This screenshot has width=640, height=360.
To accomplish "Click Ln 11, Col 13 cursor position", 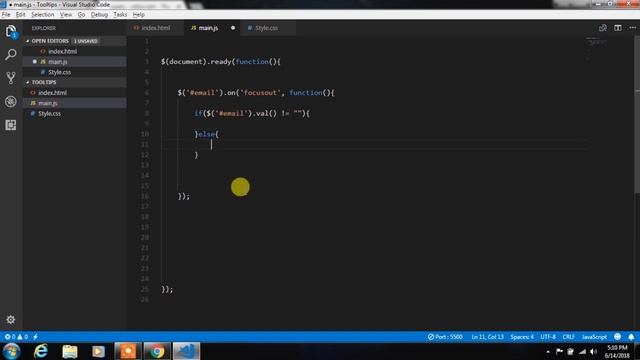I will coord(487,337).
